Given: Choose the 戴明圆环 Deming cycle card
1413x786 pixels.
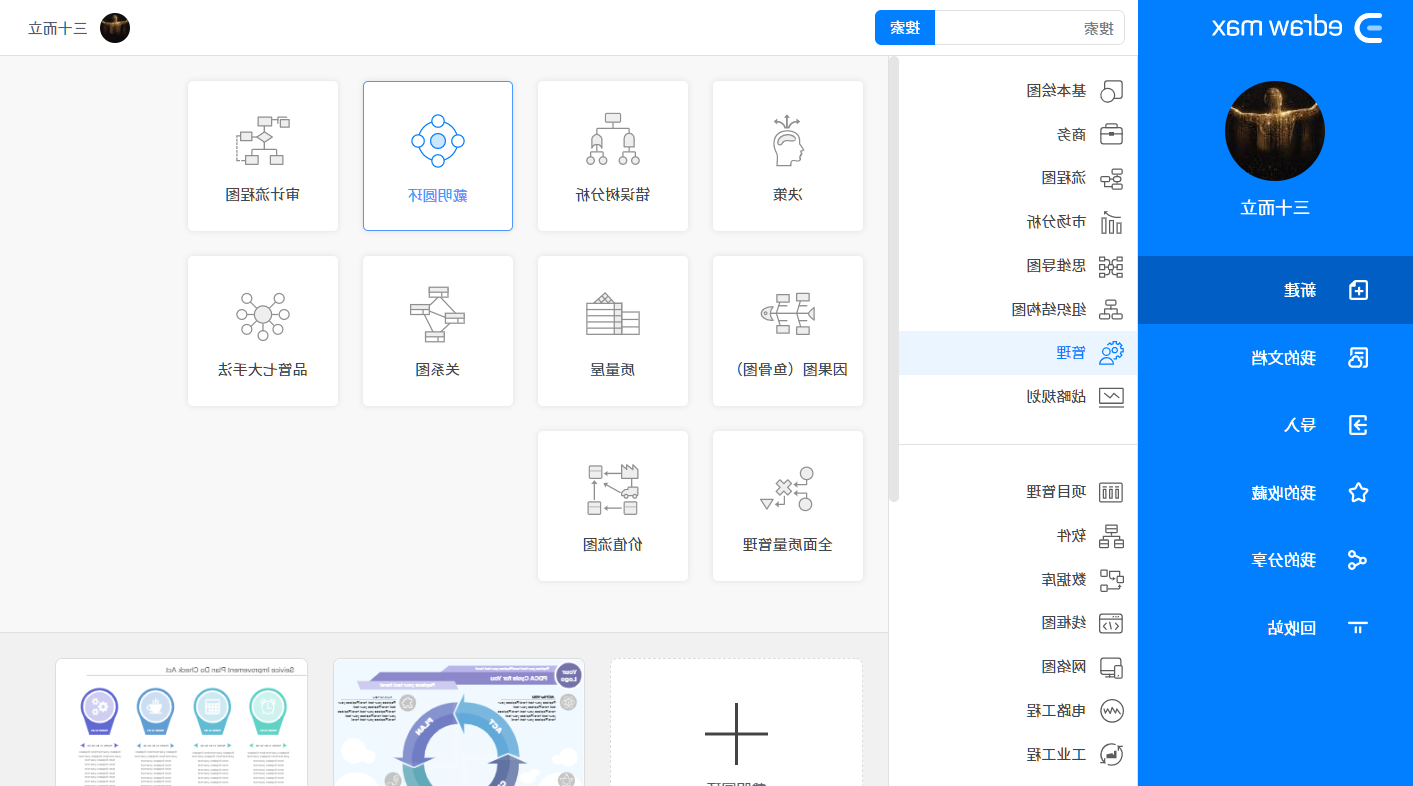Looking at the screenshot, I should 438,156.
